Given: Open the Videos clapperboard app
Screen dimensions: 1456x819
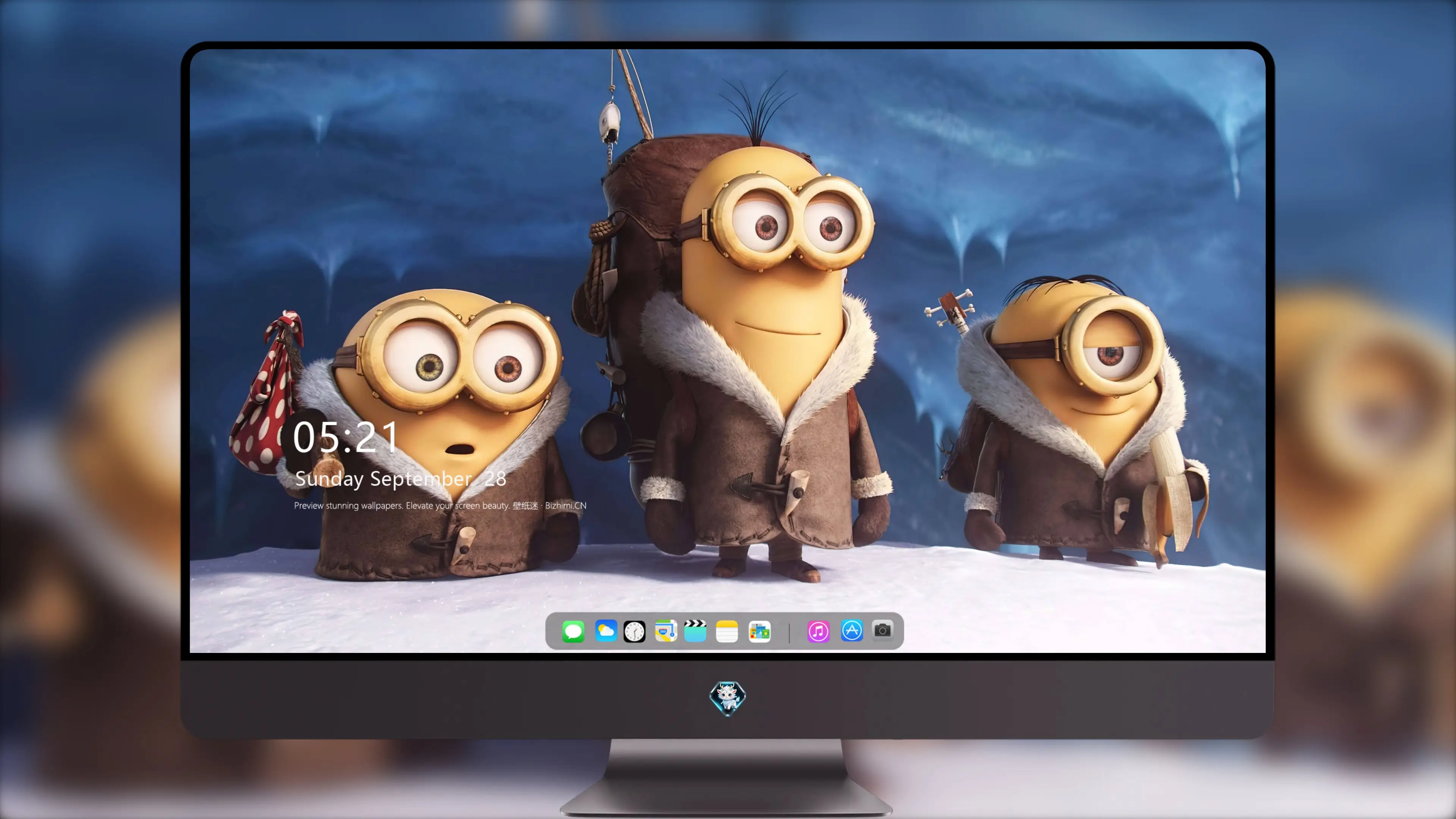Looking at the screenshot, I should coord(695,631).
